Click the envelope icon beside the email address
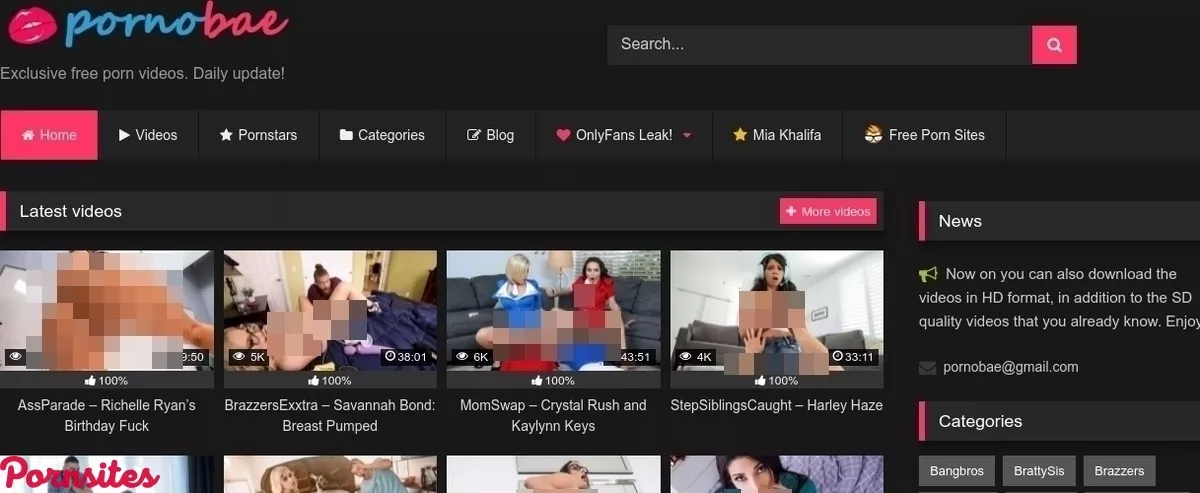This screenshot has height=493, width=1200. (x=927, y=368)
